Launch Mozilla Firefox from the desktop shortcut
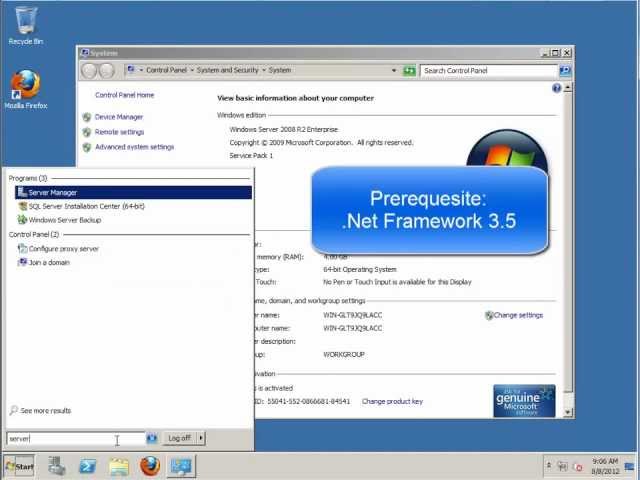This screenshot has width=640, height=480. pyautogui.click(x=26, y=89)
